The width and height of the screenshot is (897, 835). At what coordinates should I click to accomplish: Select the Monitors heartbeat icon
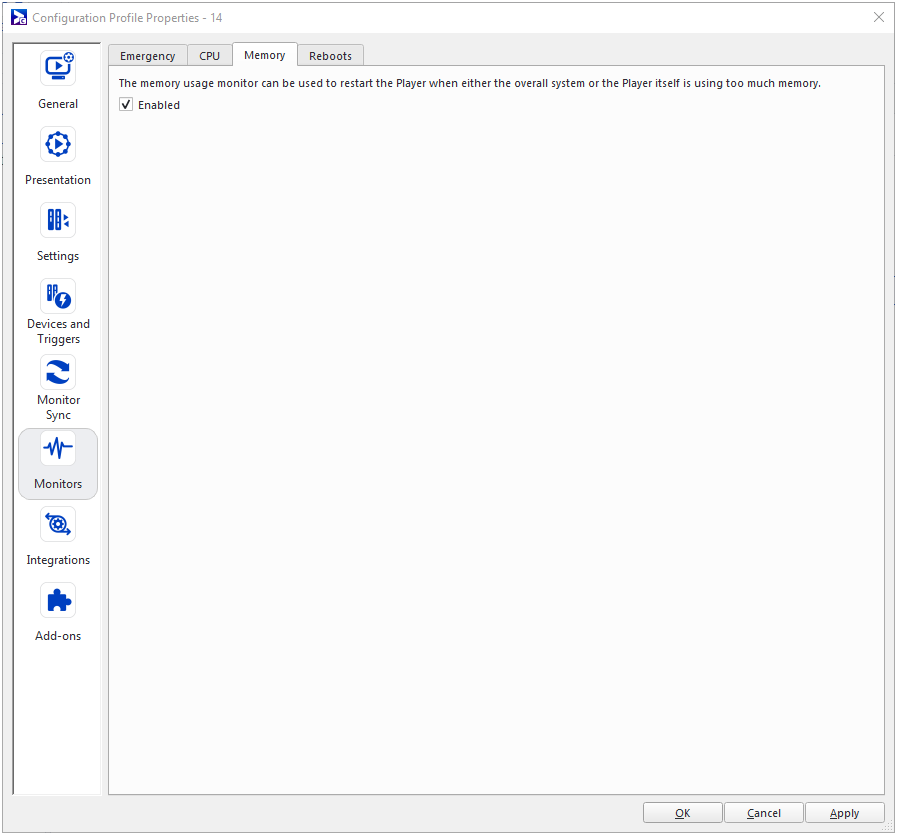coord(58,448)
